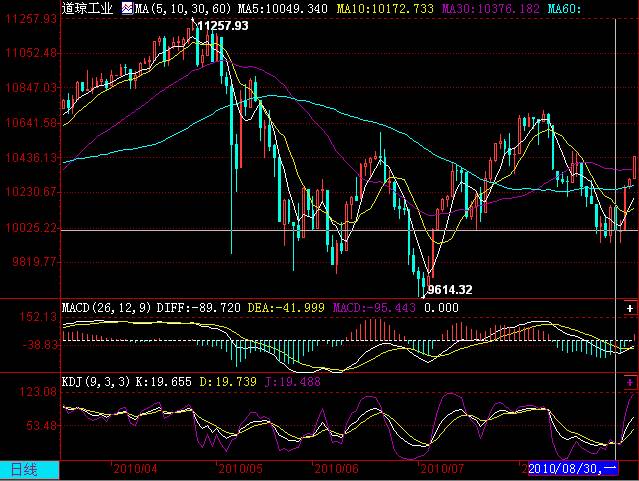
Task: Click the DIFF:-89.720 value
Action: point(199,307)
